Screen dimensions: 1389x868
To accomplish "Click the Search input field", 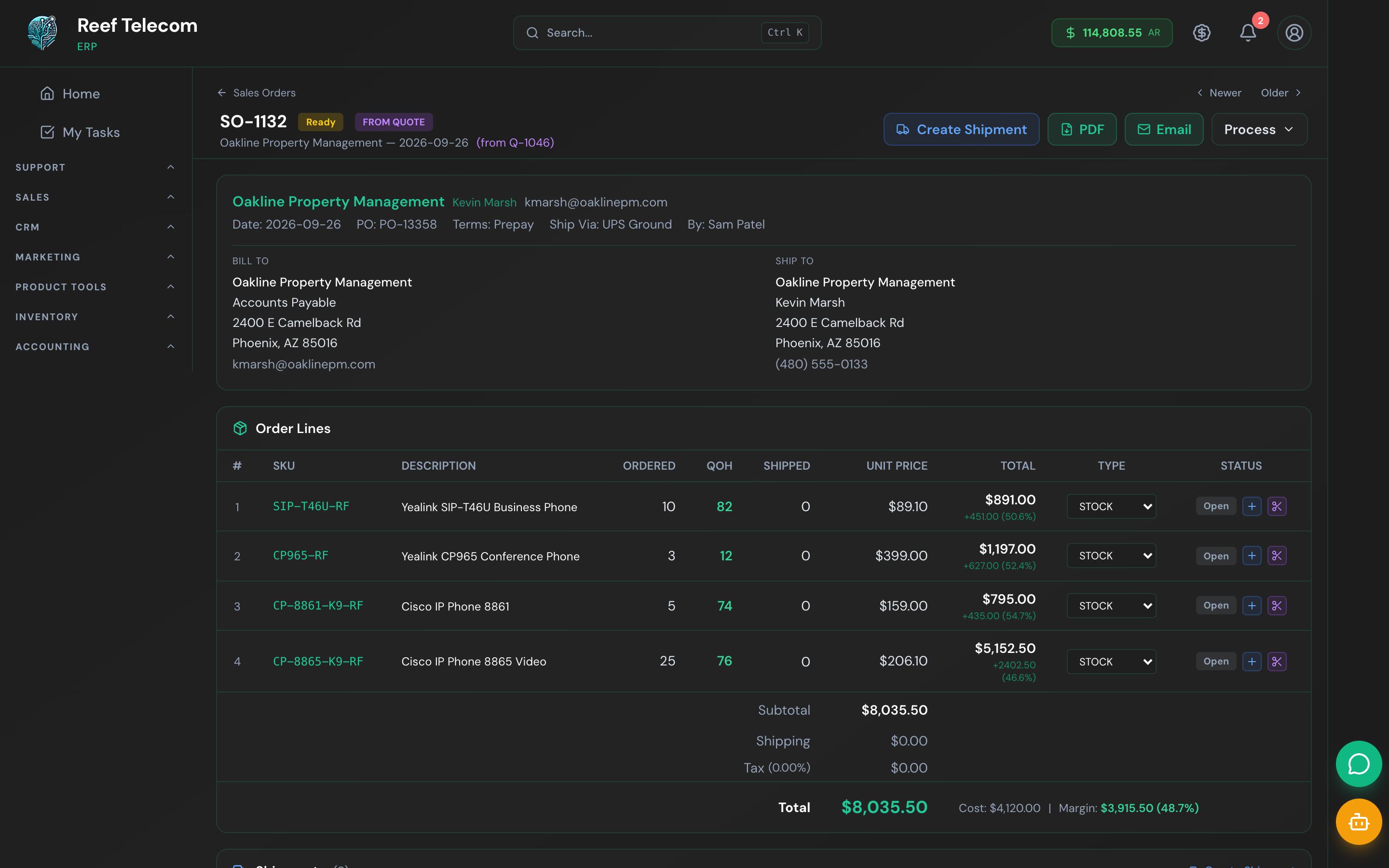I will [667, 33].
